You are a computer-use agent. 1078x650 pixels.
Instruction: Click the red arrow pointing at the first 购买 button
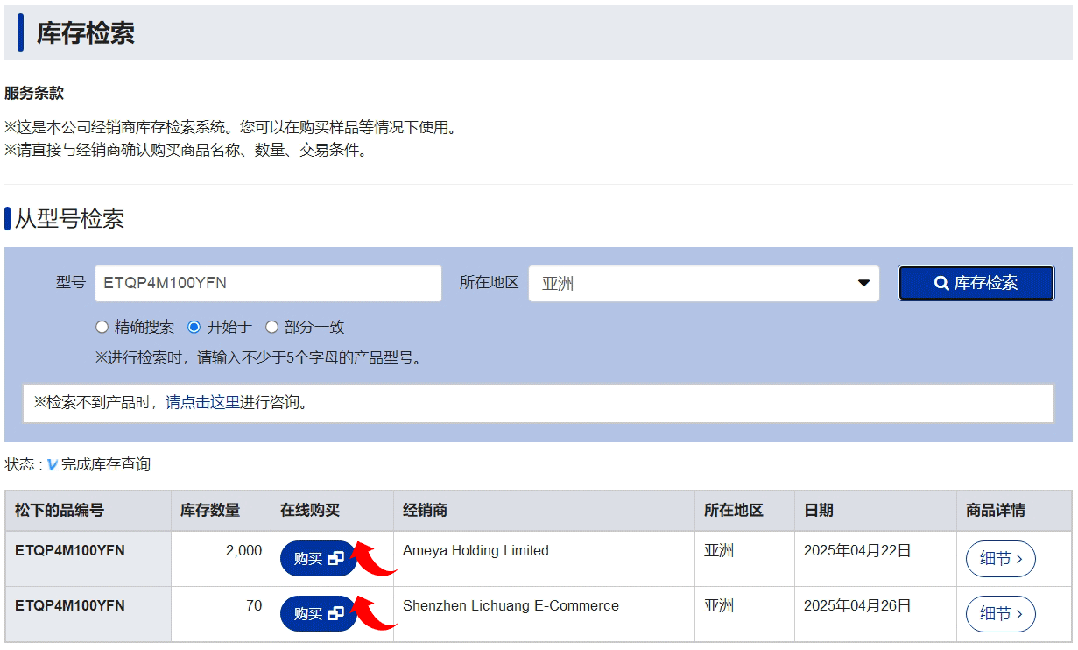point(377,558)
